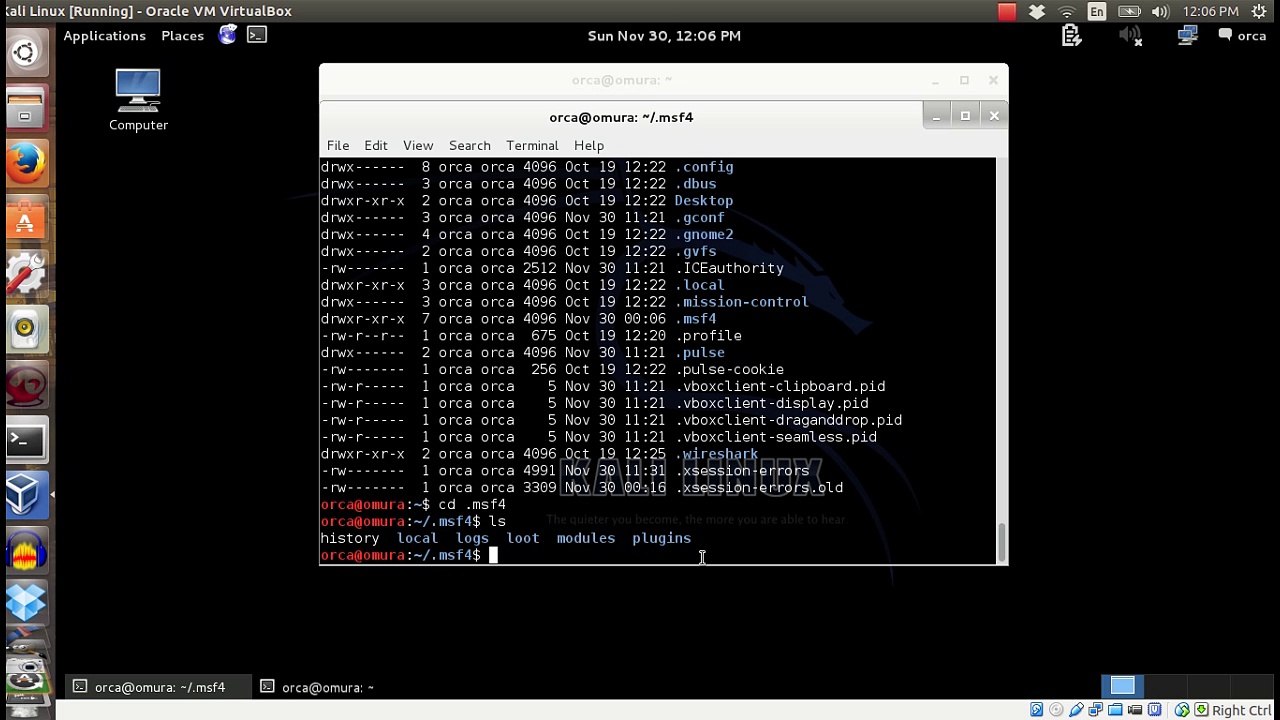Click the Kali battery status icon
This screenshot has height=720, width=1280.
pos(1071,36)
